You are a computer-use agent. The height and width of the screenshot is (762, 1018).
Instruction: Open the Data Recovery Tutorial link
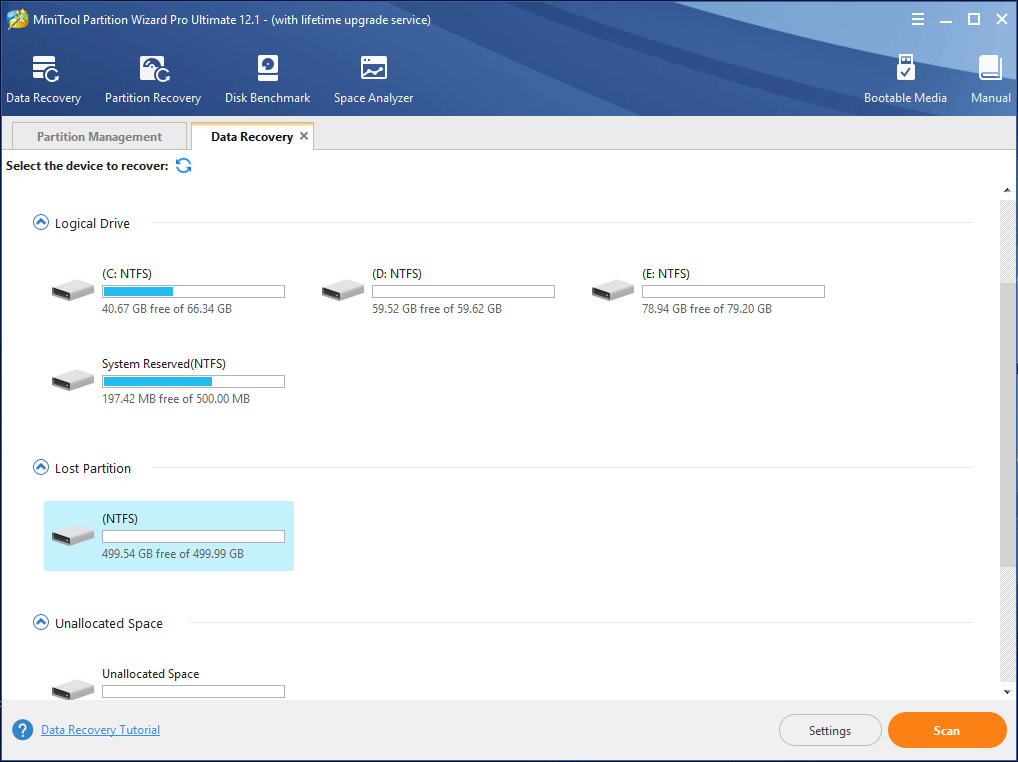(101, 730)
